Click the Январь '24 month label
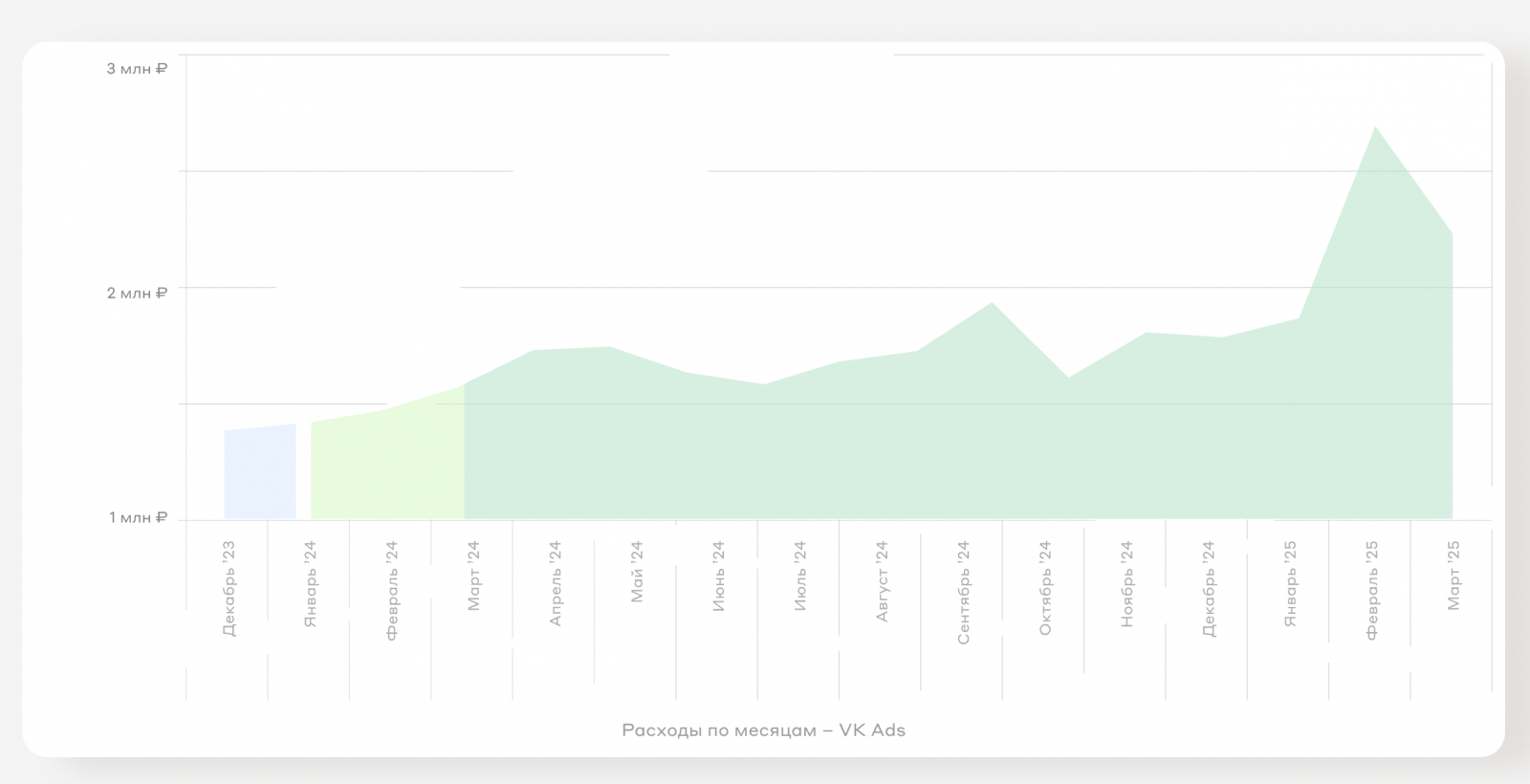The height and width of the screenshot is (784, 1530). pos(310,584)
